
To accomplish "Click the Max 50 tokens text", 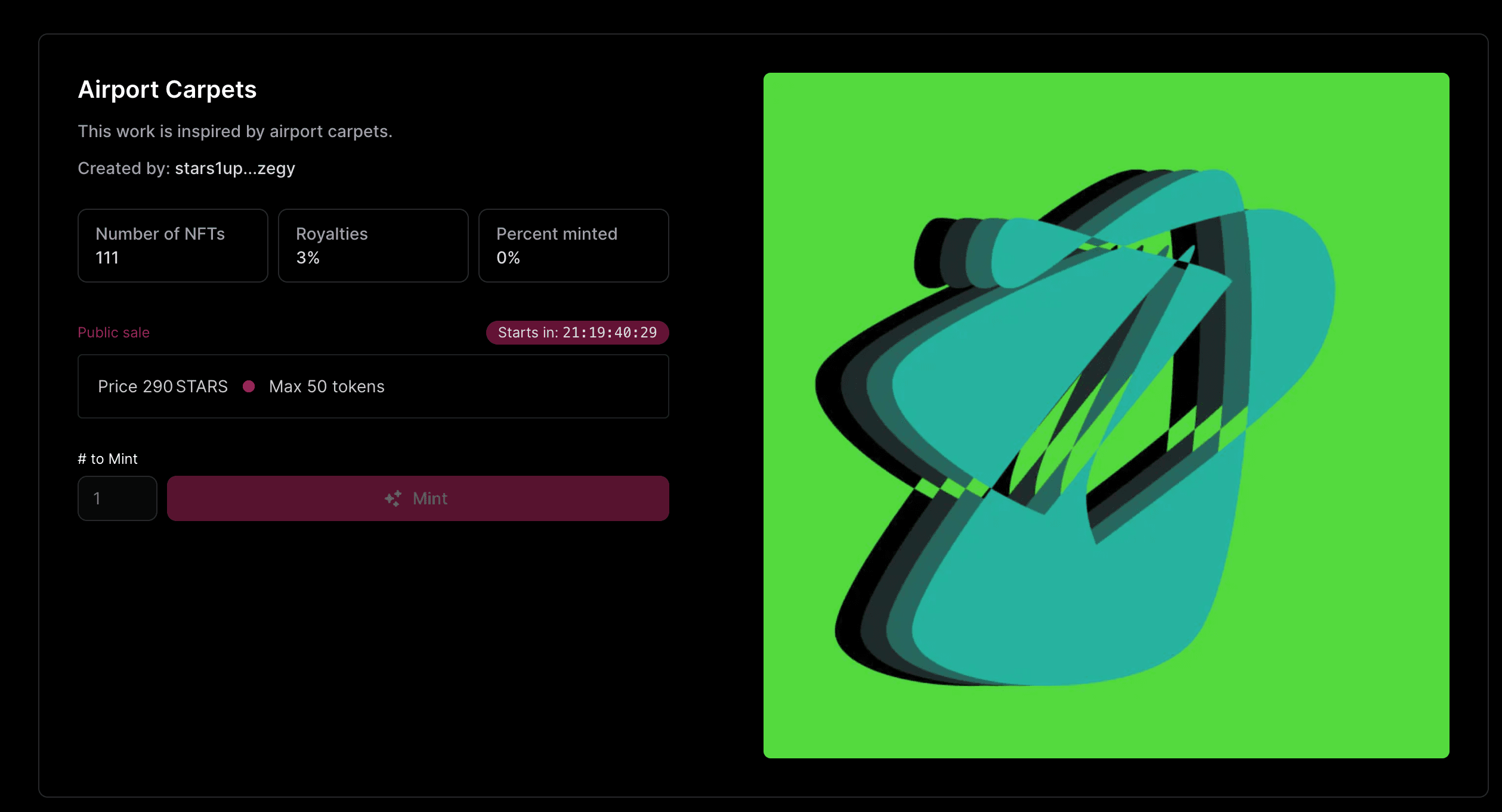I will tap(326, 386).
